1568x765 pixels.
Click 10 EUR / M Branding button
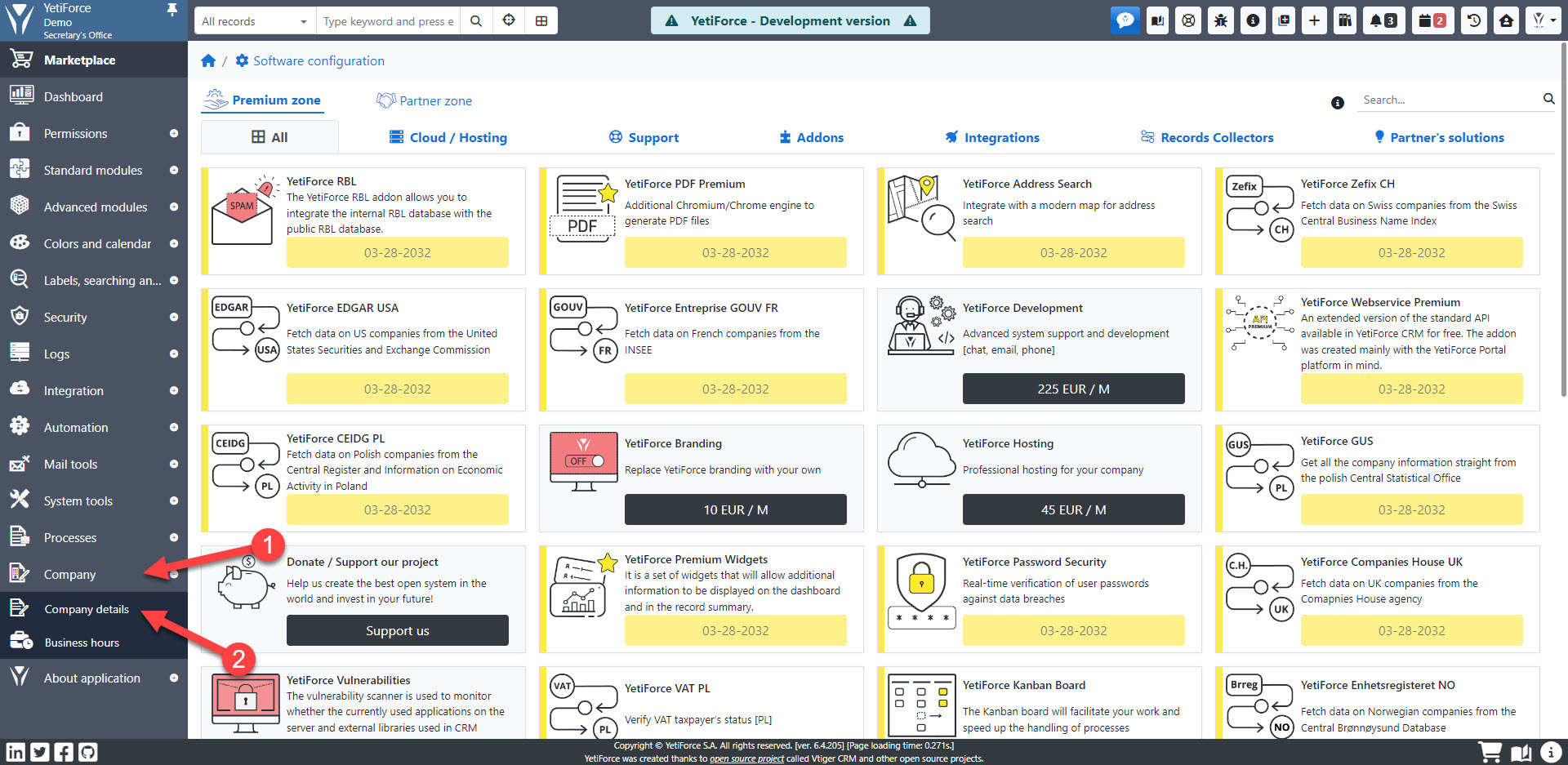(x=736, y=509)
